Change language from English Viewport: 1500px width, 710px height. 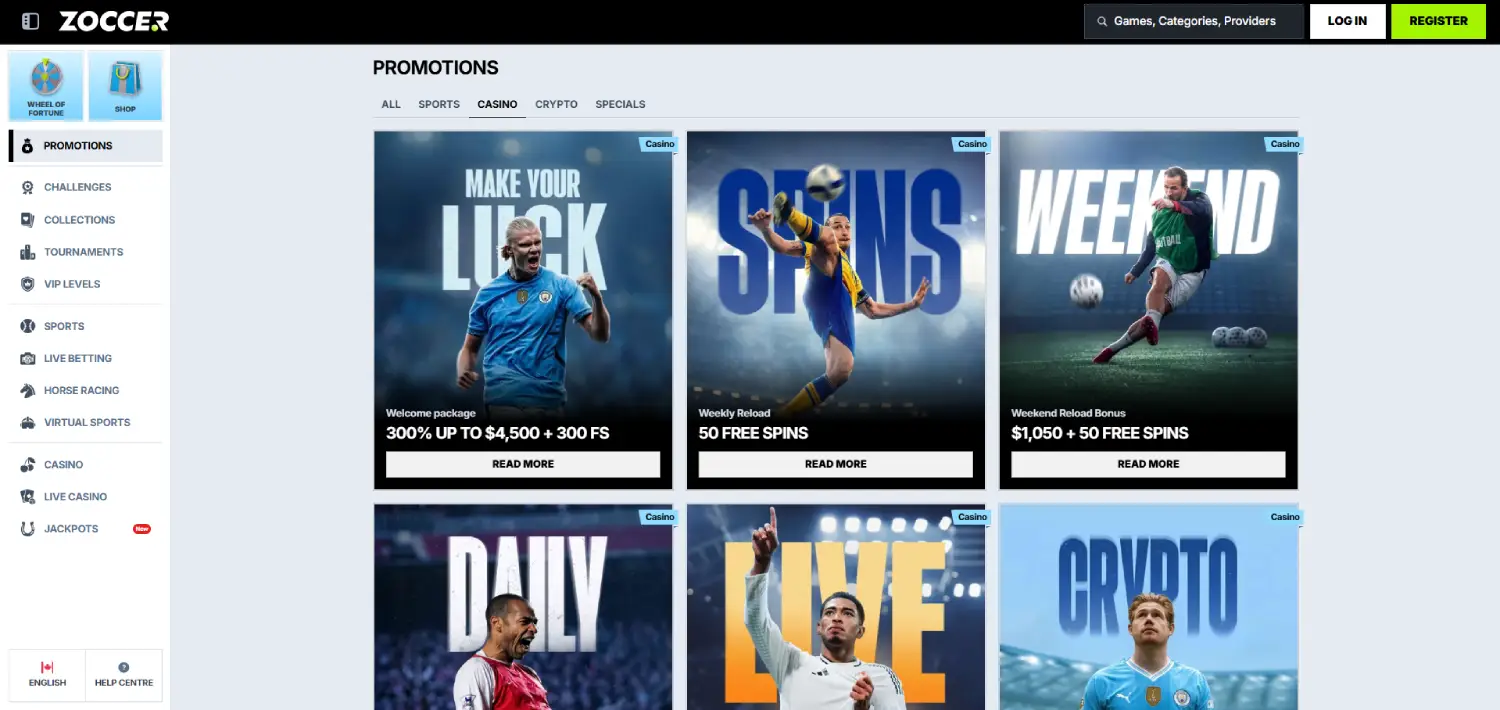click(47, 674)
